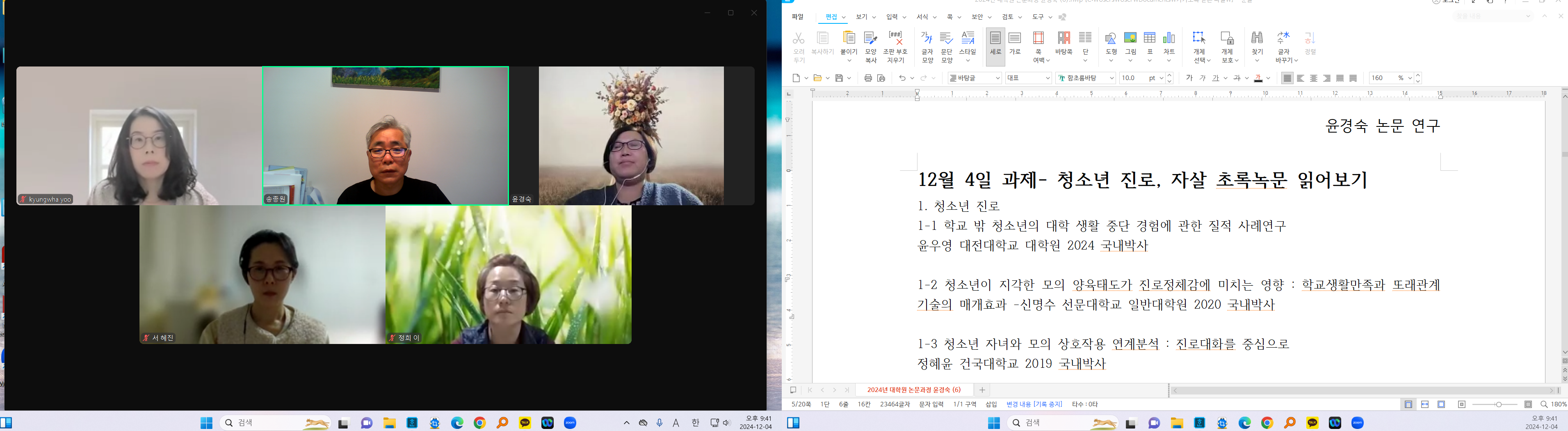Click the undo arrow icon
The width and height of the screenshot is (1568, 431).
coord(902,78)
